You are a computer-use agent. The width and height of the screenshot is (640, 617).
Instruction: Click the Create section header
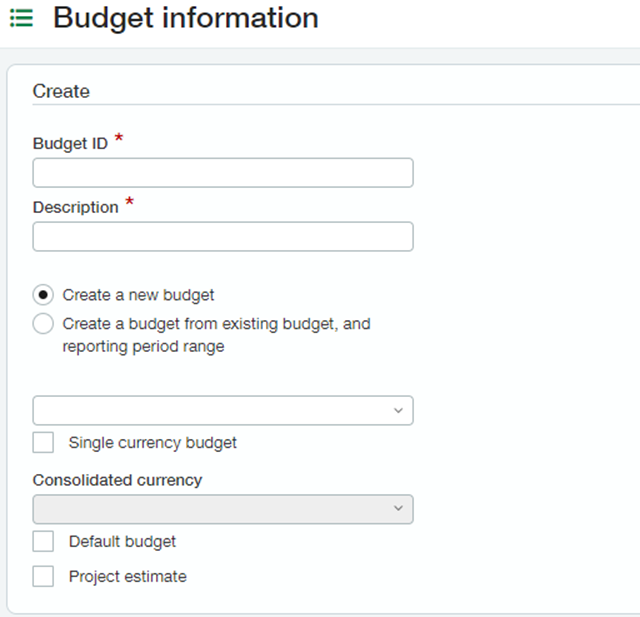tap(61, 91)
